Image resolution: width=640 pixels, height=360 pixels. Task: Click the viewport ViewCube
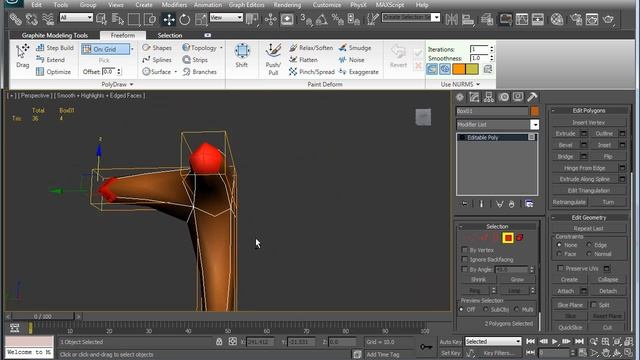point(423,117)
